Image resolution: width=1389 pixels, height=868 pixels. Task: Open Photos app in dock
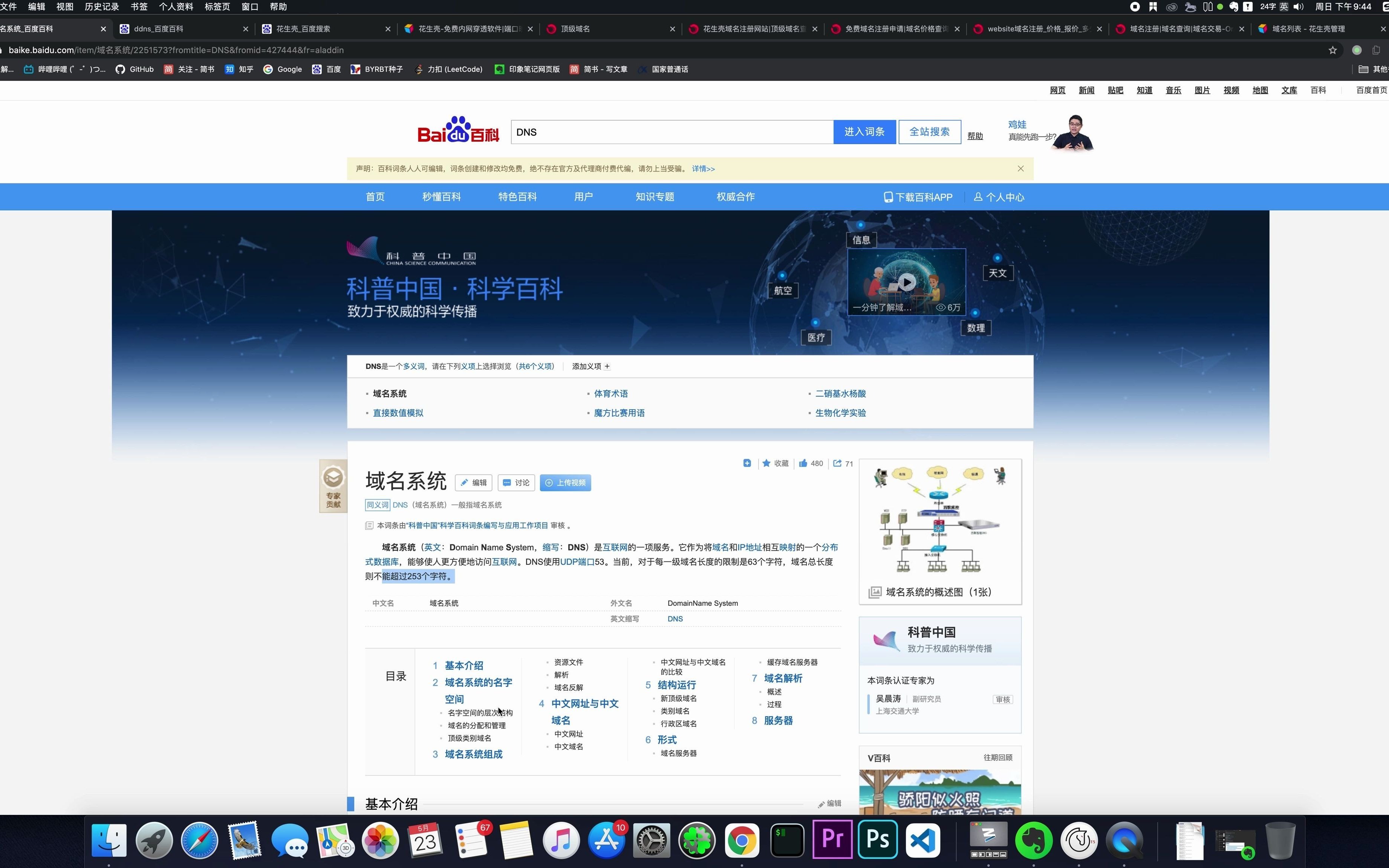(x=380, y=840)
